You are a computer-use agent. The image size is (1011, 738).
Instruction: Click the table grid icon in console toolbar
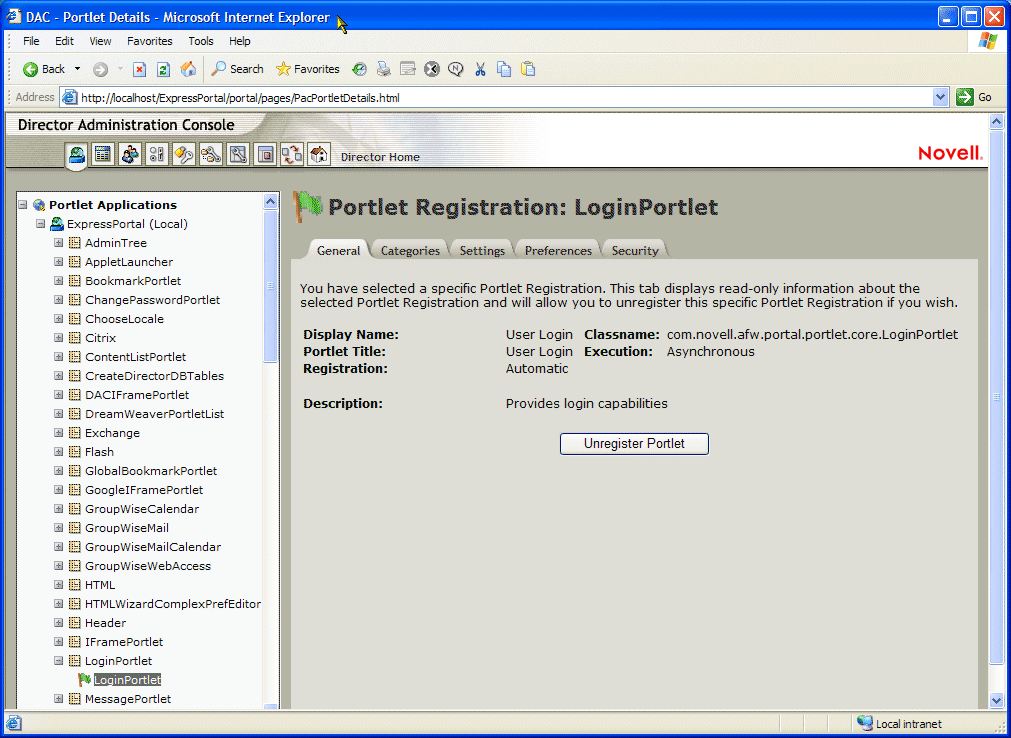click(x=103, y=154)
